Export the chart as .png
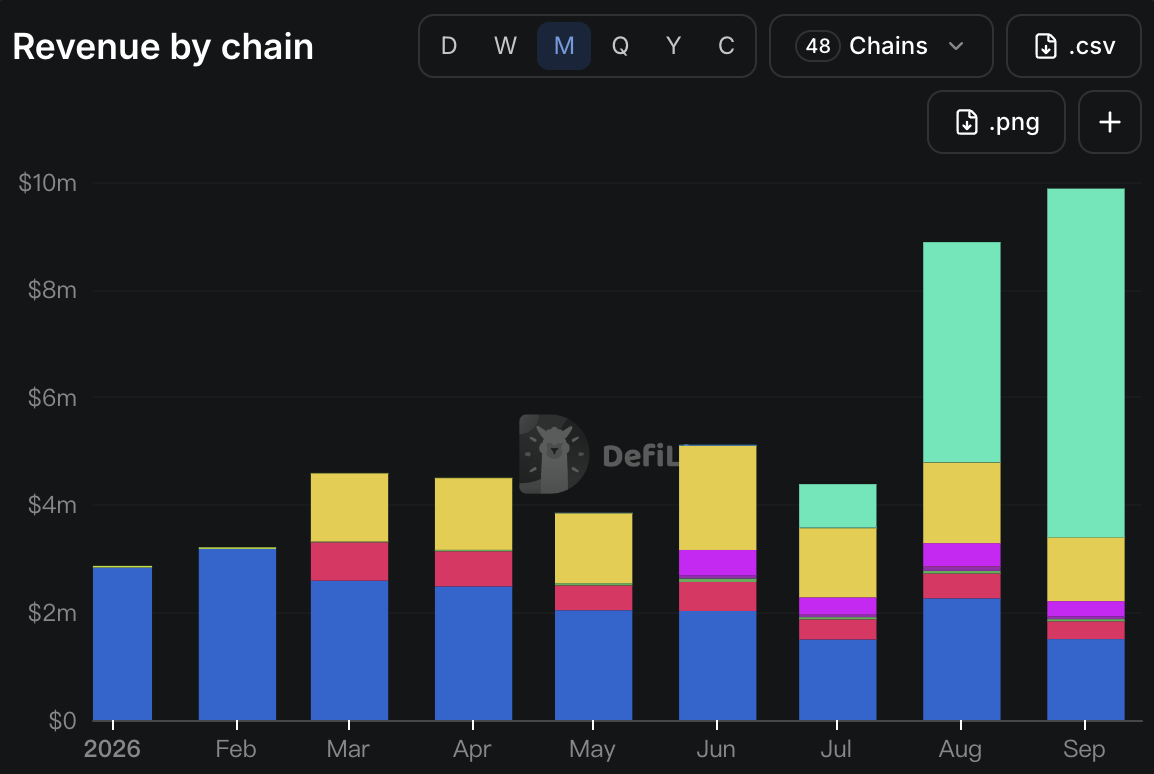Image resolution: width=1154 pixels, height=774 pixels. point(996,122)
